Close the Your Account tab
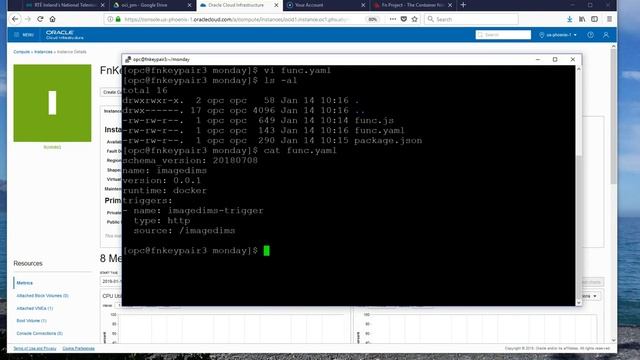This screenshot has height=360, width=640. [363, 5]
